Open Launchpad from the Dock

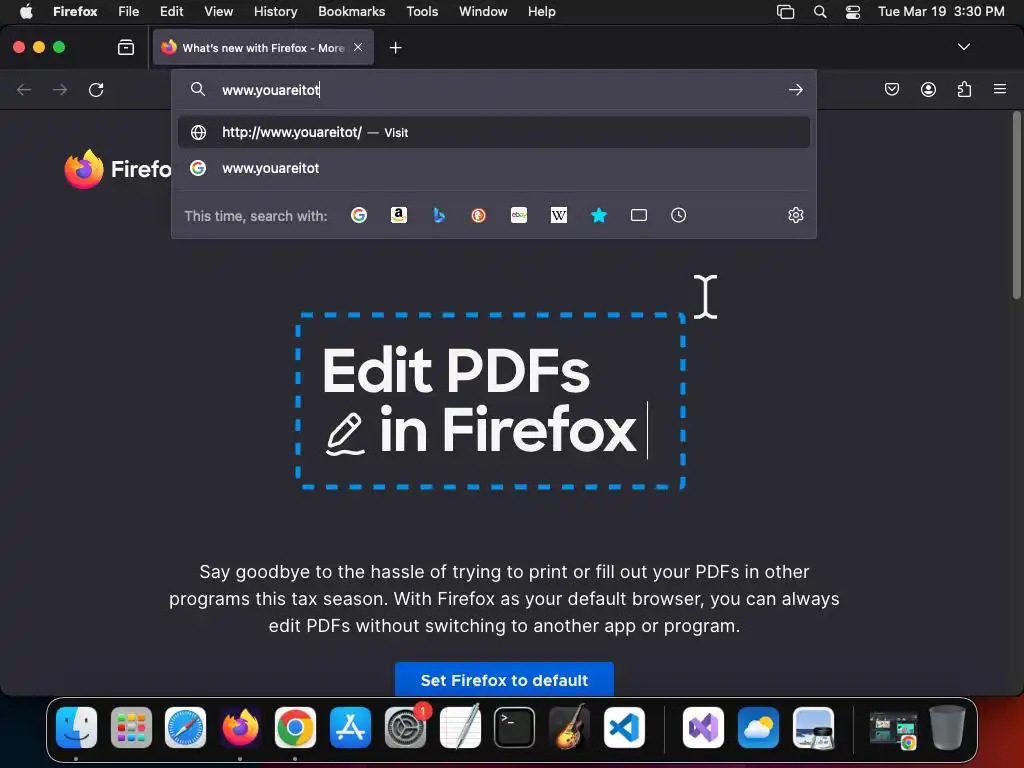point(131,727)
